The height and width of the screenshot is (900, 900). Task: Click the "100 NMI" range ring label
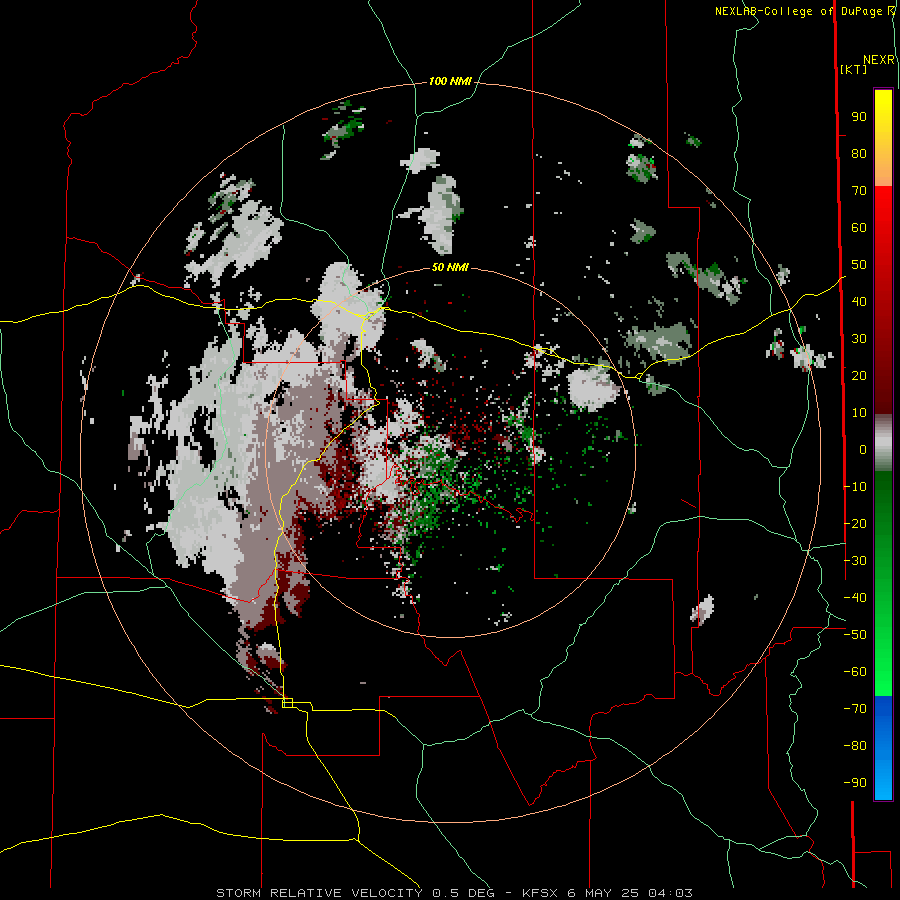point(450,82)
